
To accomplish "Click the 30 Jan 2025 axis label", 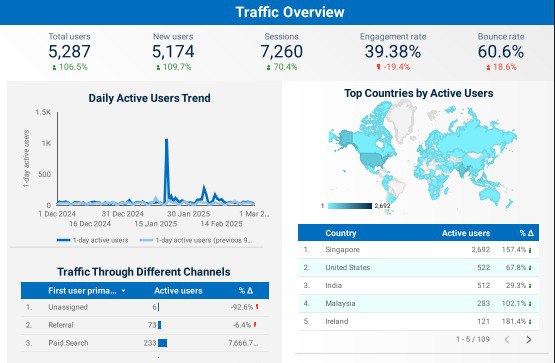I will point(188,214).
